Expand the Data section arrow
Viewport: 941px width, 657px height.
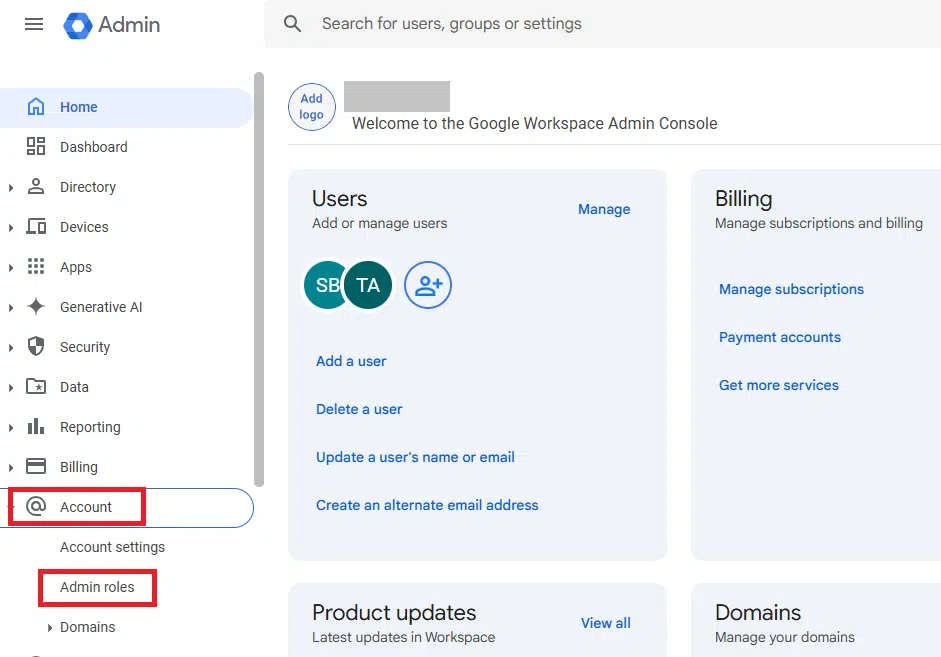[11, 388]
